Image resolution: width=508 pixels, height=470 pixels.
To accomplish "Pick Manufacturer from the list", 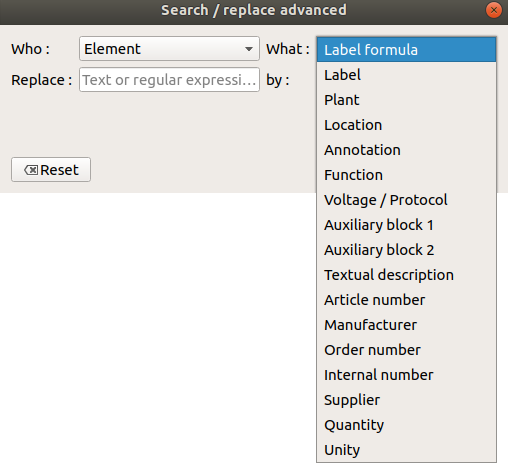I will pos(406,325).
